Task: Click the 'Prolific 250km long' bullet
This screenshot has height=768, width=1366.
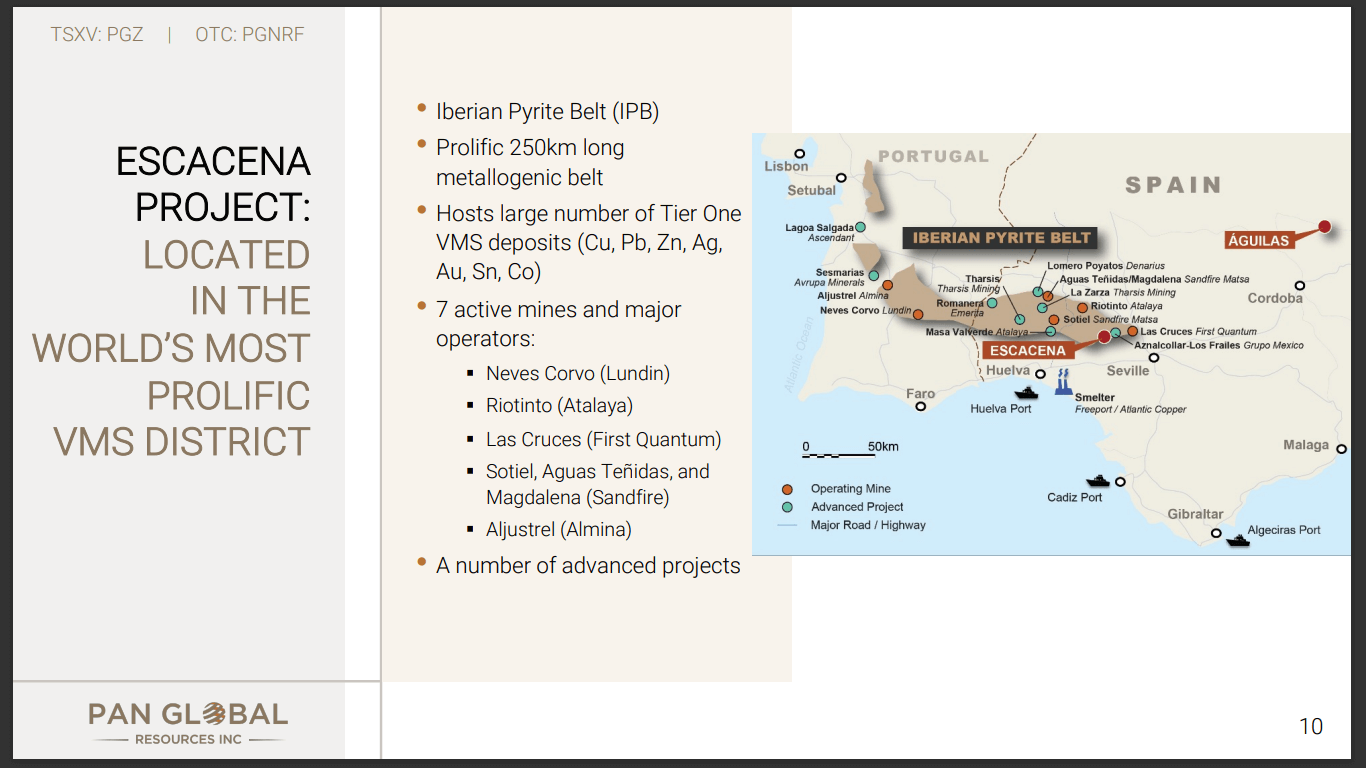Action: pos(530,148)
